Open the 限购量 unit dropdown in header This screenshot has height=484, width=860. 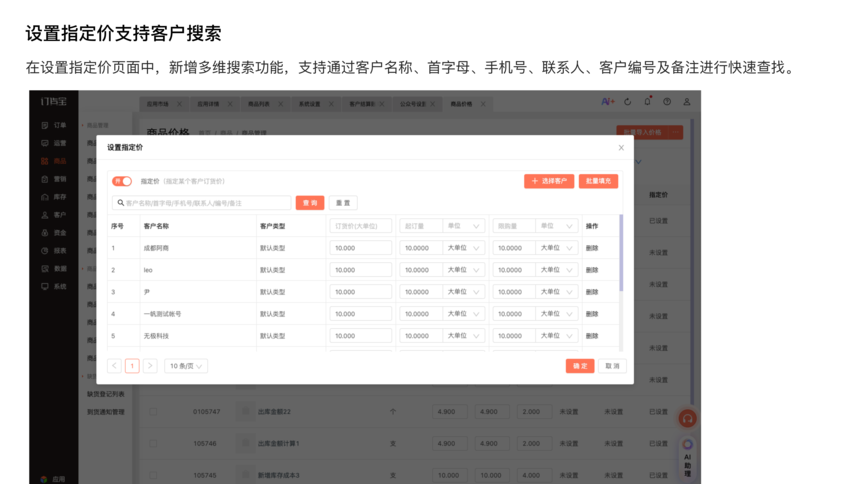coord(556,226)
